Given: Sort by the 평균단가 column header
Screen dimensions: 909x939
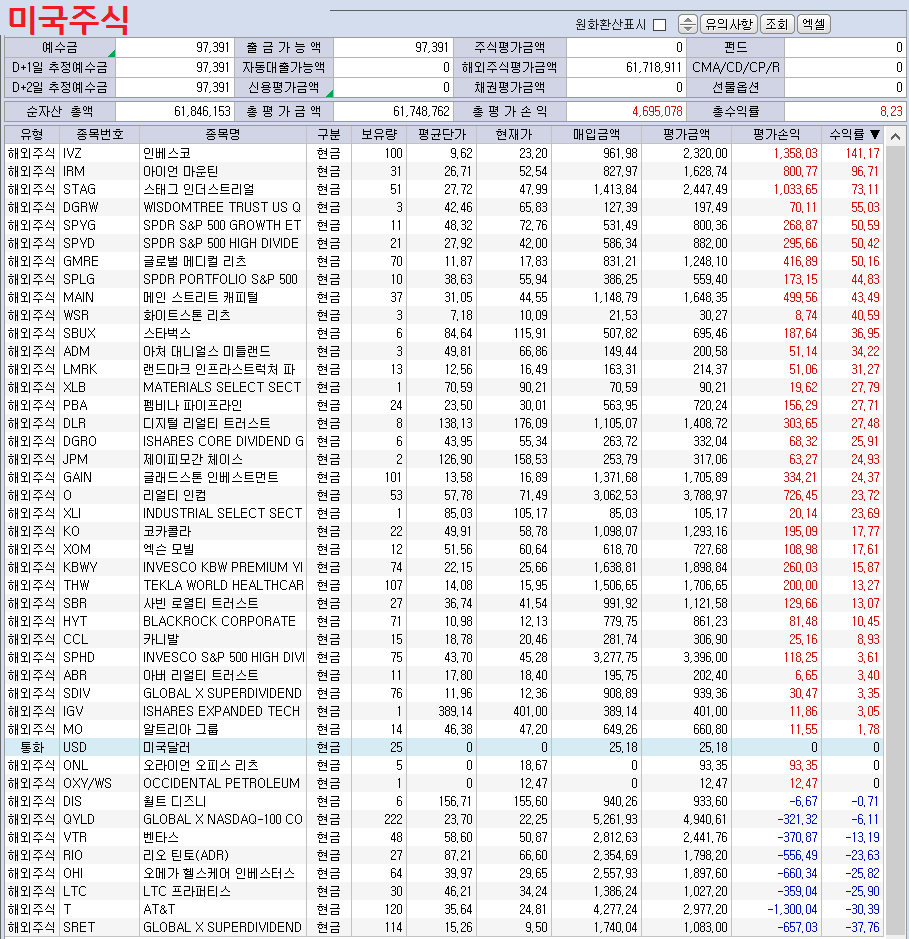Looking at the screenshot, I should [442, 134].
